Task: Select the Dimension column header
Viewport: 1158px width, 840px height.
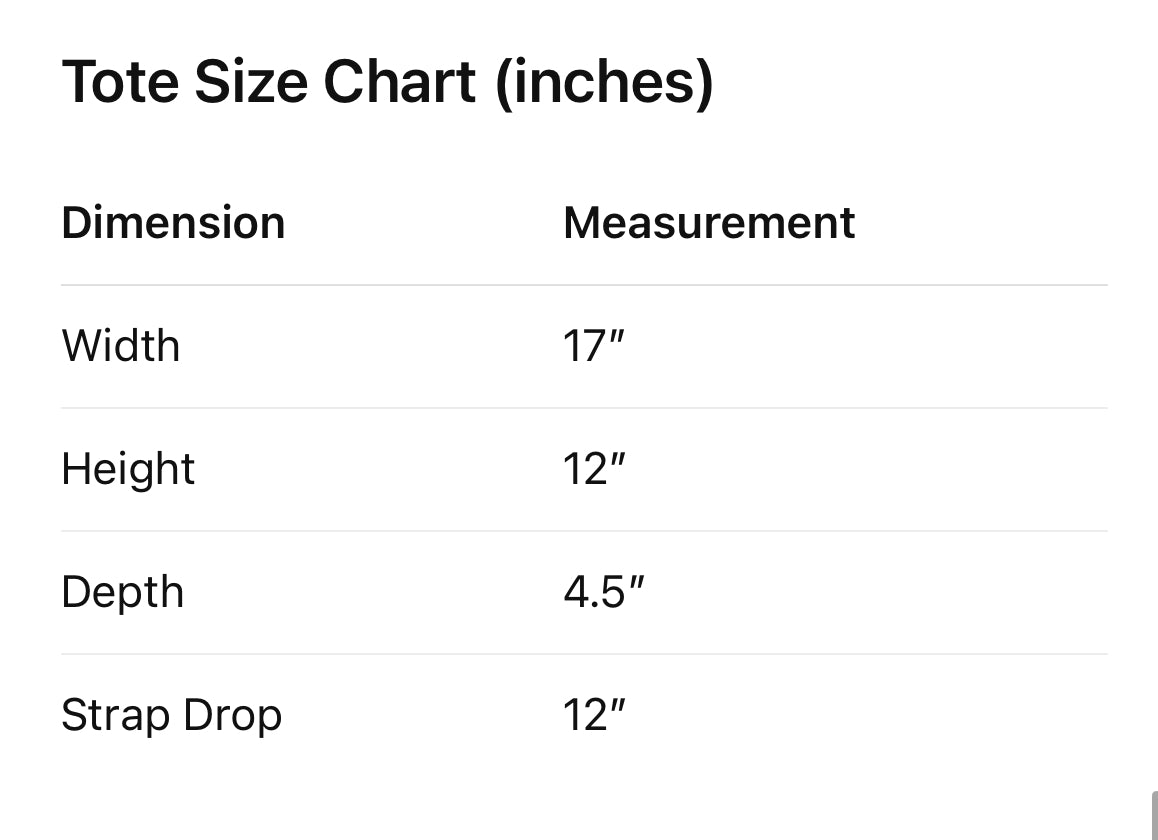Action: coord(173,222)
